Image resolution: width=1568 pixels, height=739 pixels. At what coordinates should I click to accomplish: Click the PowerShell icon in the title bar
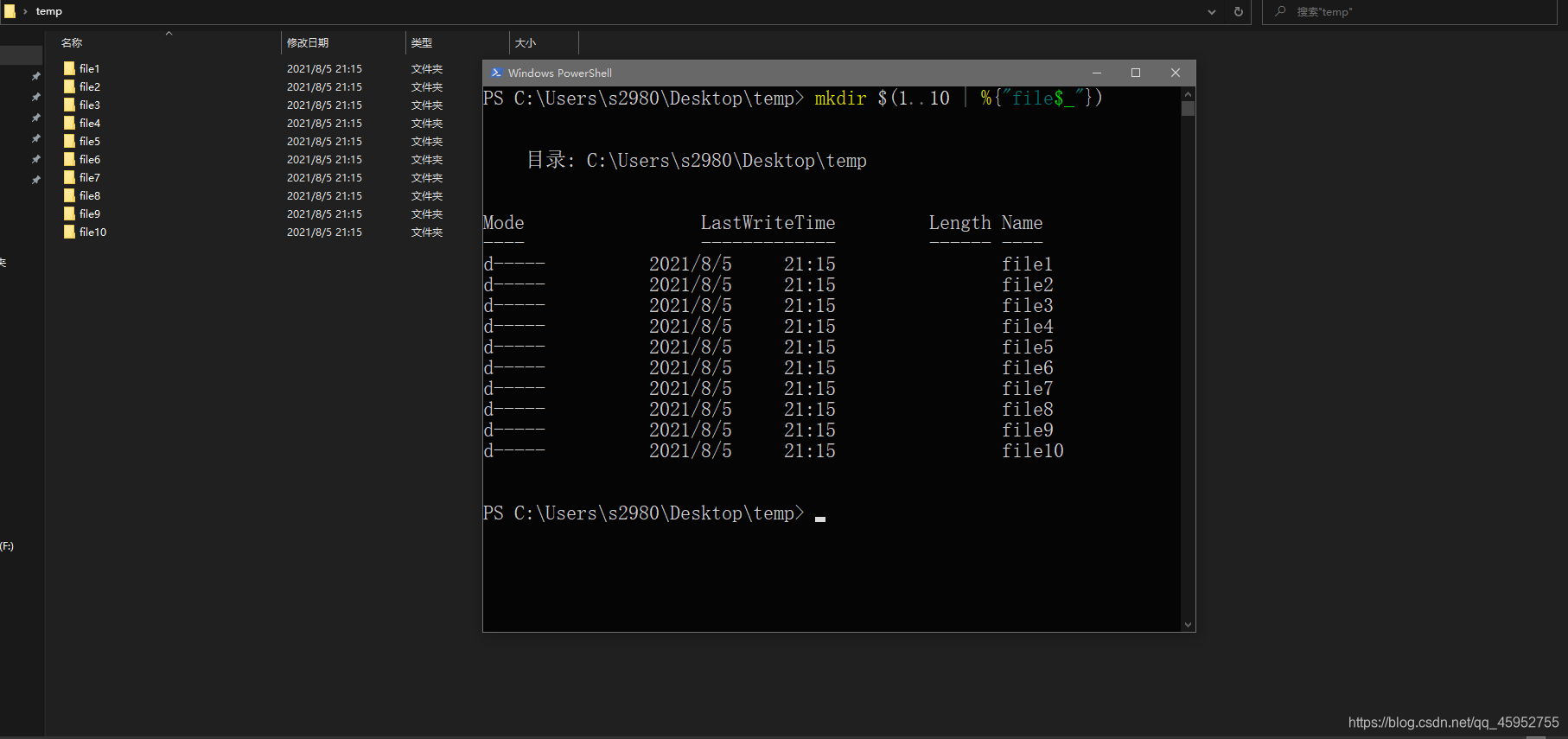point(496,73)
